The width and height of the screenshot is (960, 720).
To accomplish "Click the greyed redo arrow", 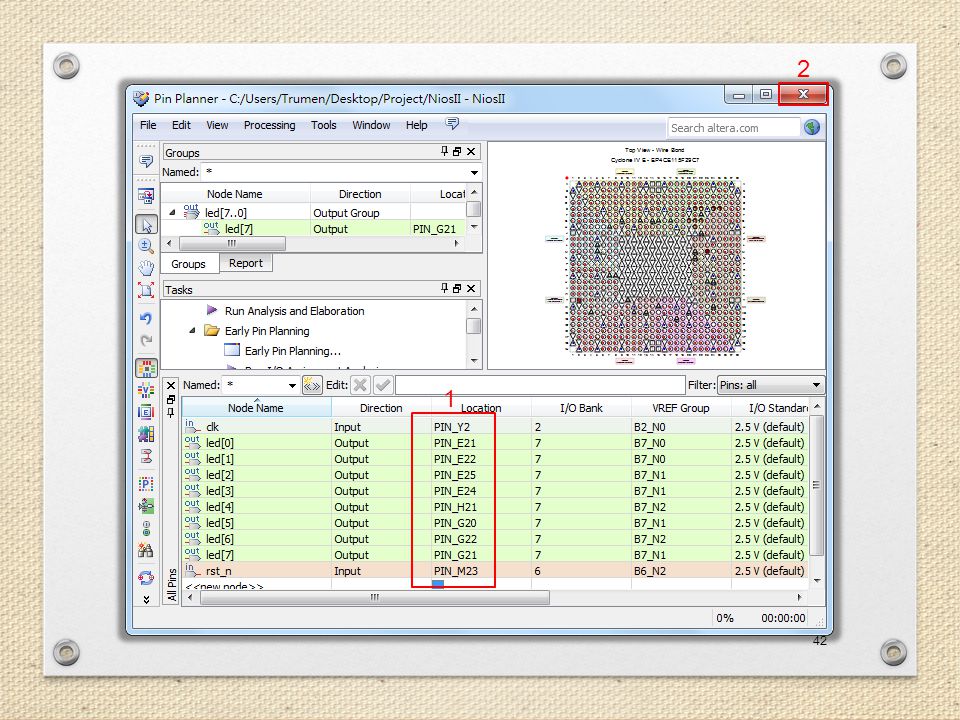I will (146, 340).
